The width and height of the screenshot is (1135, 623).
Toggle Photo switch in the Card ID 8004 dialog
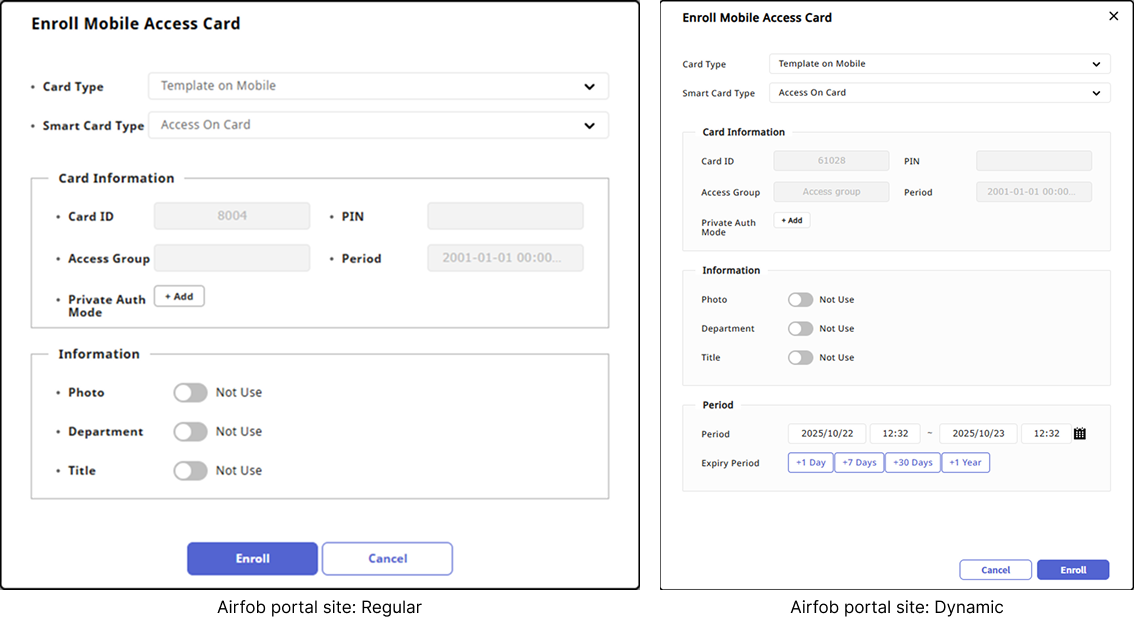pyautogui.click(x=190, y=393)
